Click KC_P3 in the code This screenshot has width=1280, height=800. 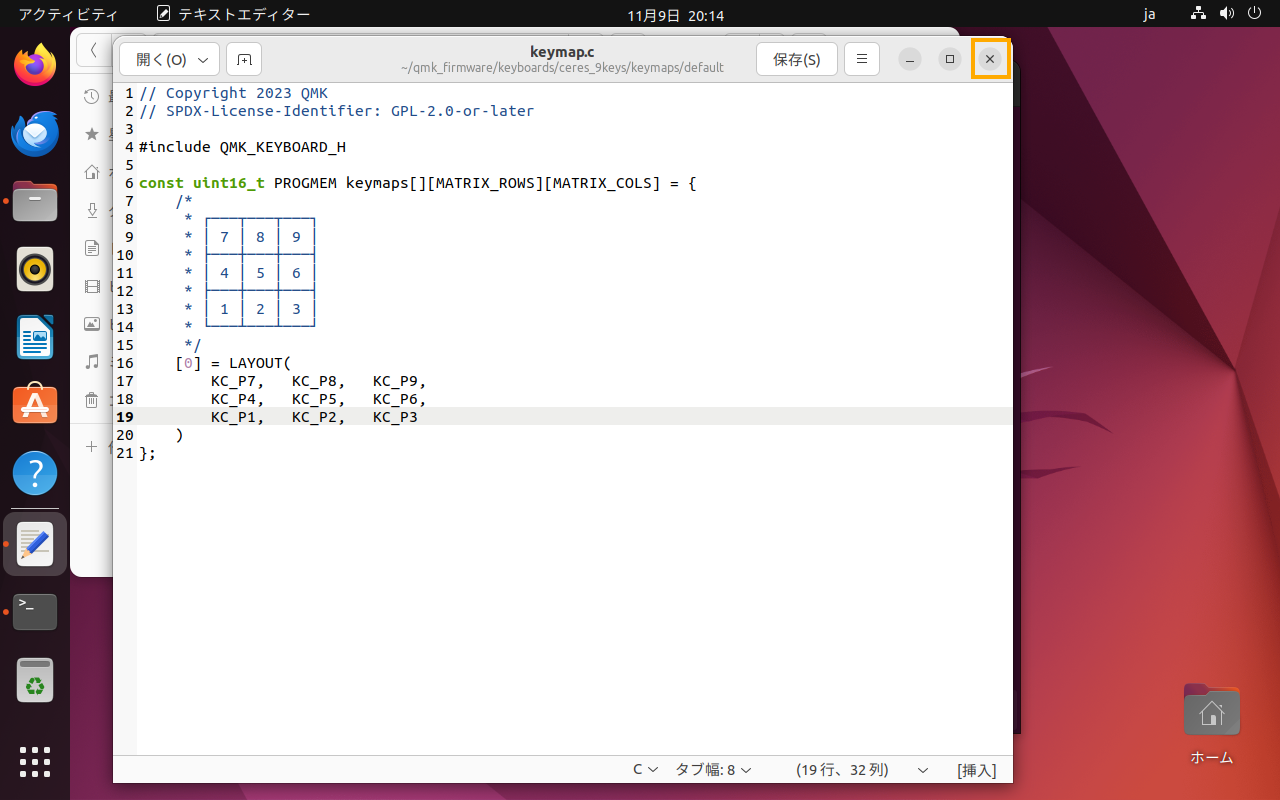point(395,417)
